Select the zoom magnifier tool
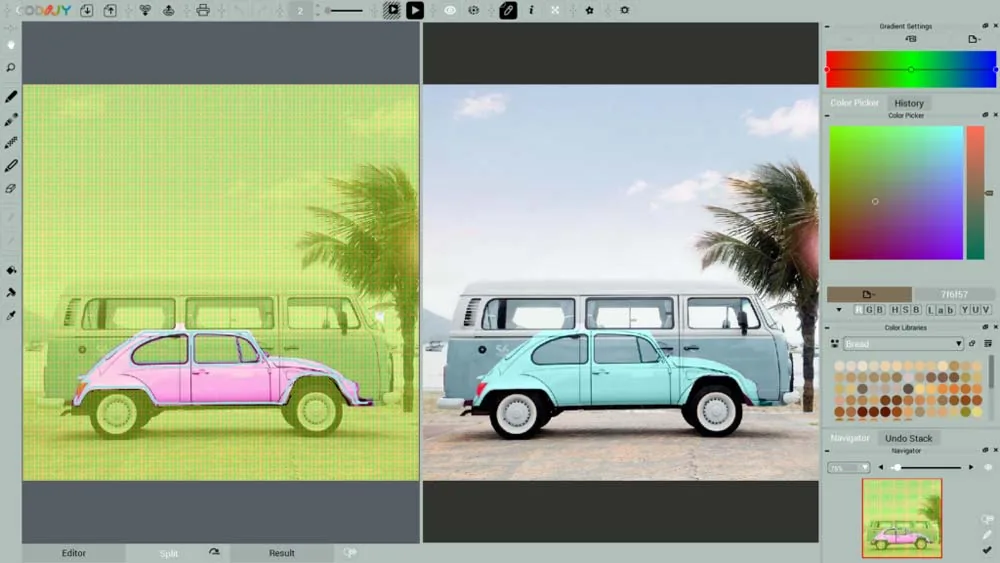 pos(11,68)
